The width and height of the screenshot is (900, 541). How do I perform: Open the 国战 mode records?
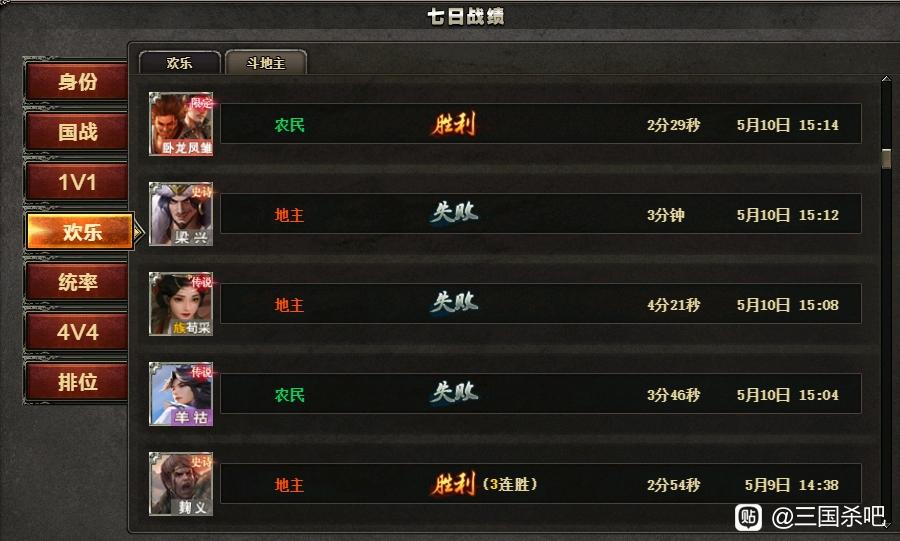[77, 132]
